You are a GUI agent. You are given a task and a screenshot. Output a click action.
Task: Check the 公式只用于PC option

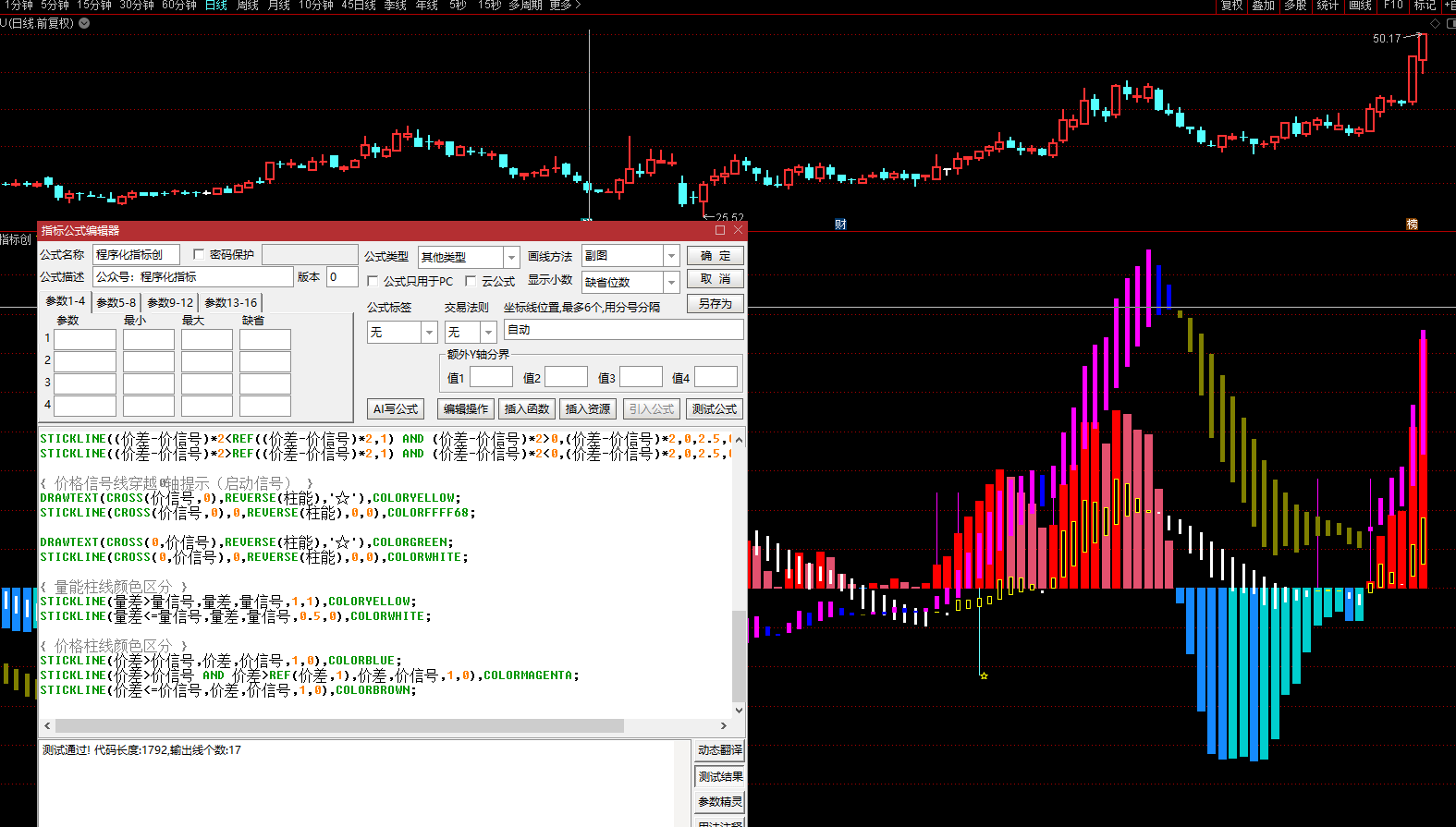coord(373,281)
